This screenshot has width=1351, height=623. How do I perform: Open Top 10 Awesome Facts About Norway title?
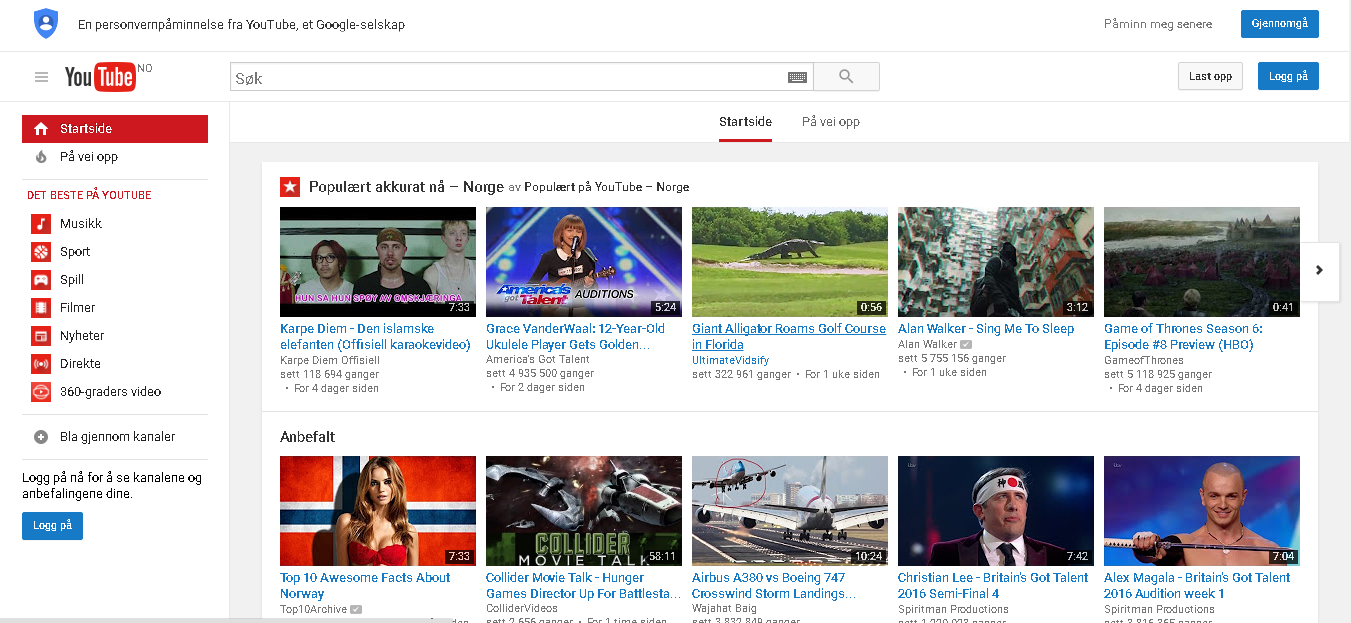click(x=365, y=586)
